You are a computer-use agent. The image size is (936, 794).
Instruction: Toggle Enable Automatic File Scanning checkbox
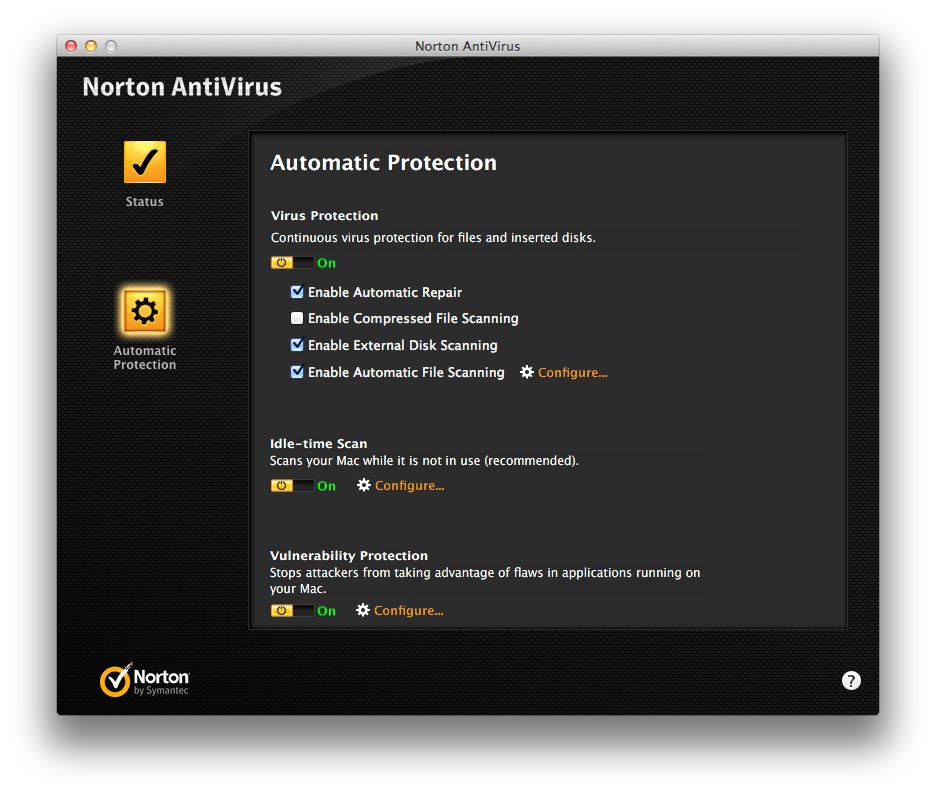297,372
